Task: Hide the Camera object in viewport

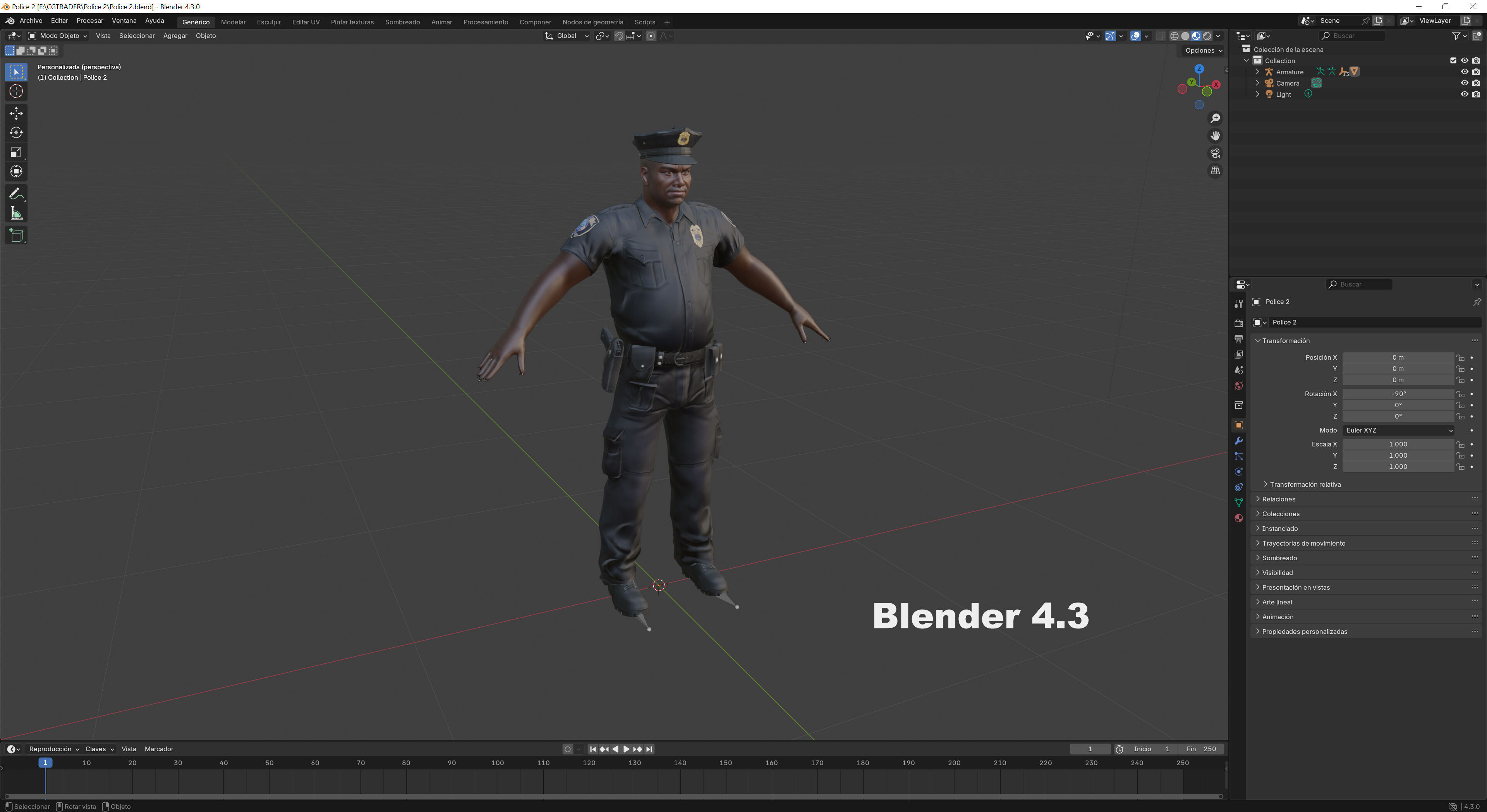Action: point(1464,83)
